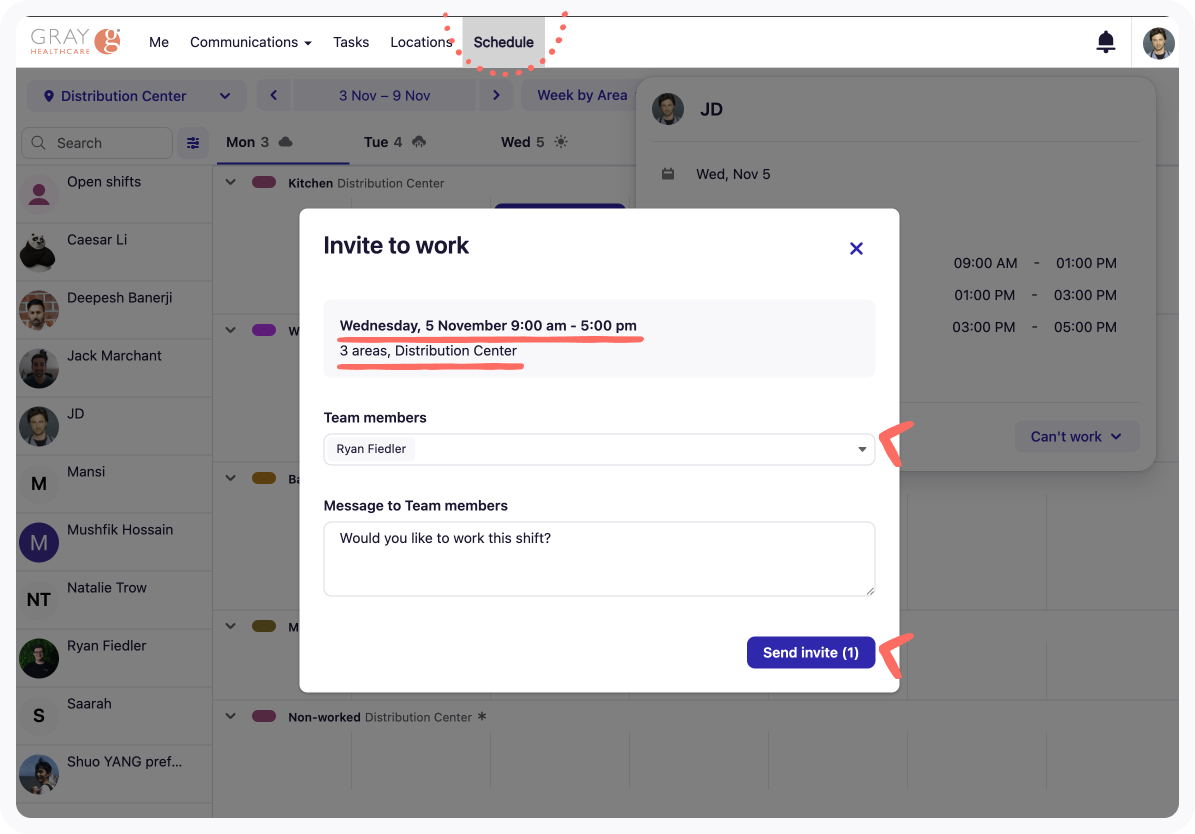Viewport: 1195px width, 834px height.
Task: Click the Open shifts icon
Action: click(x=39, y=193)
